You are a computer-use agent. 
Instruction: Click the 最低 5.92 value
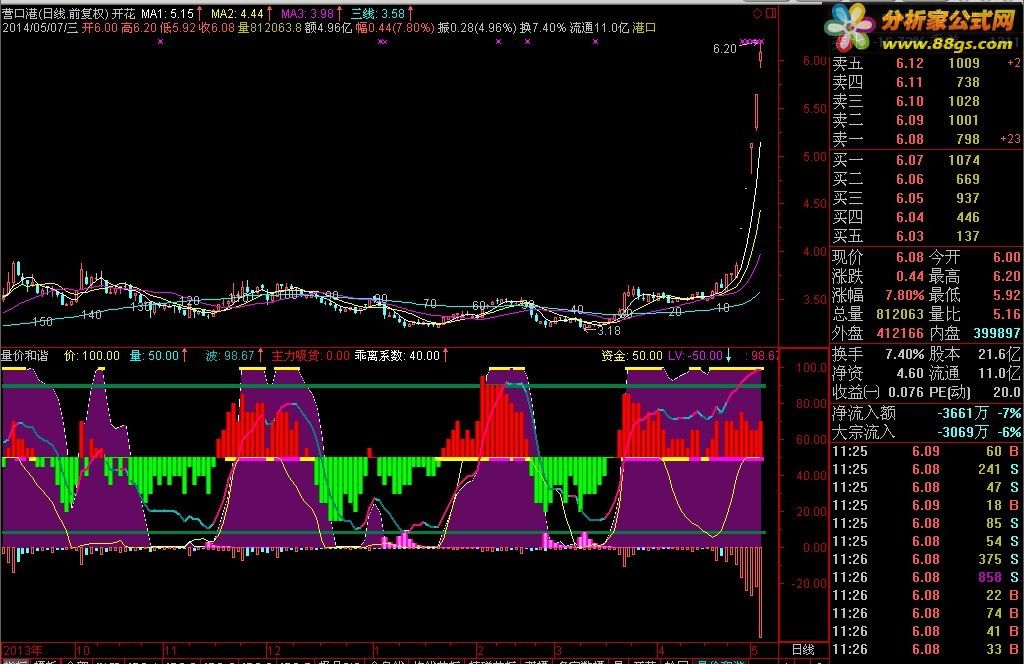point(1006,295)
